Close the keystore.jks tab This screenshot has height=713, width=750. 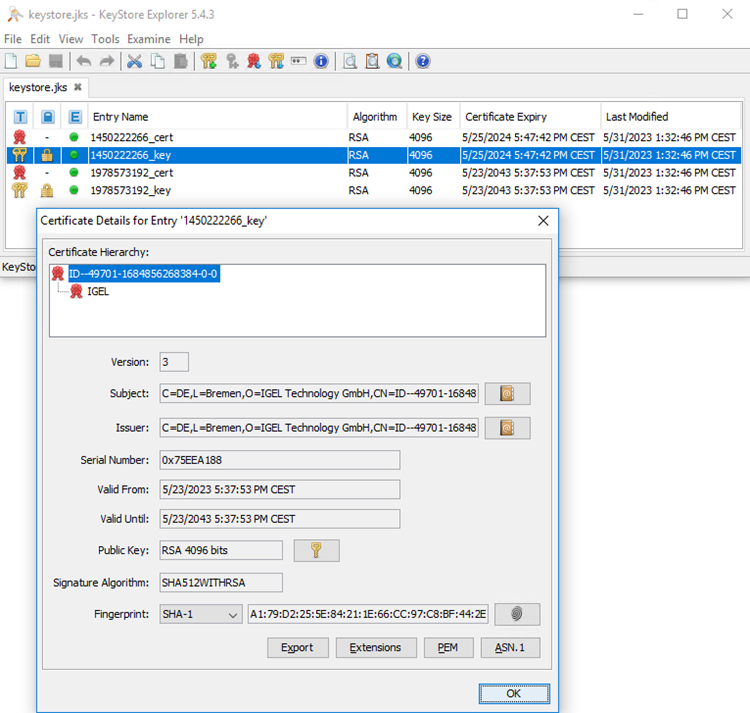point(78,87)
